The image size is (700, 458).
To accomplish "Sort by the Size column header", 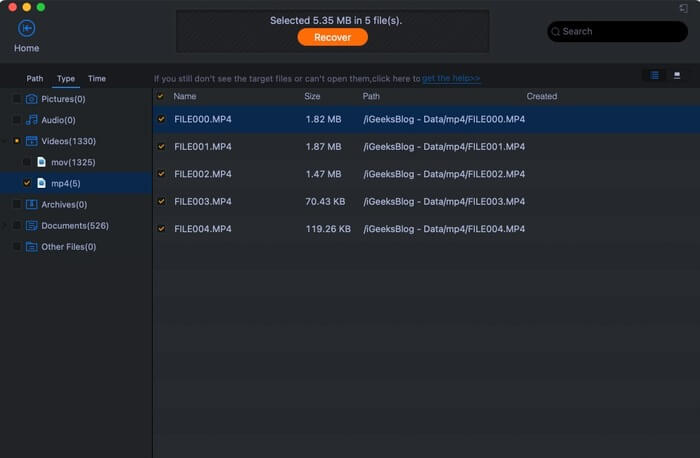I will (x=312, y=96).
